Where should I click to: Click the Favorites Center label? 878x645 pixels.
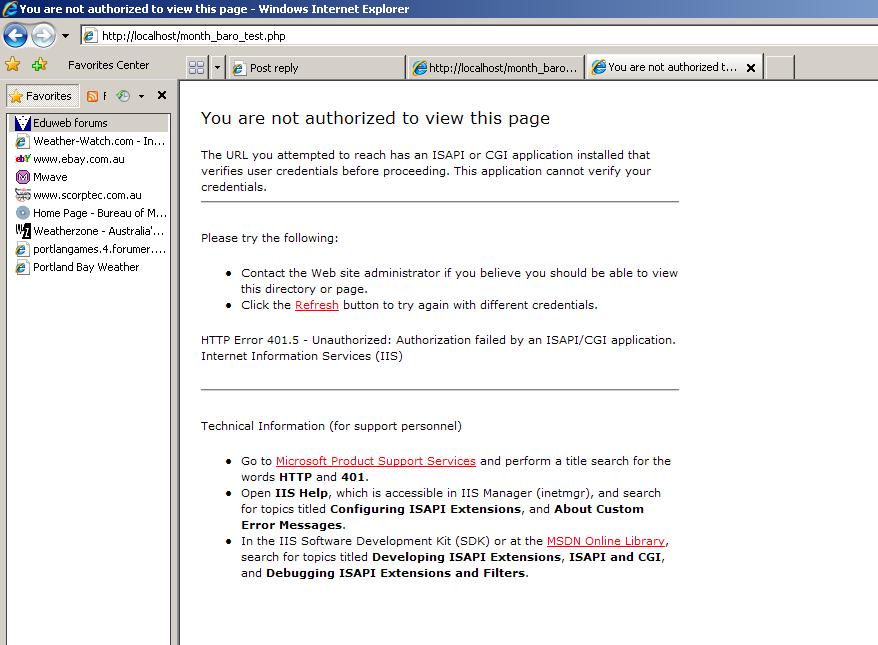coord(109,65)
